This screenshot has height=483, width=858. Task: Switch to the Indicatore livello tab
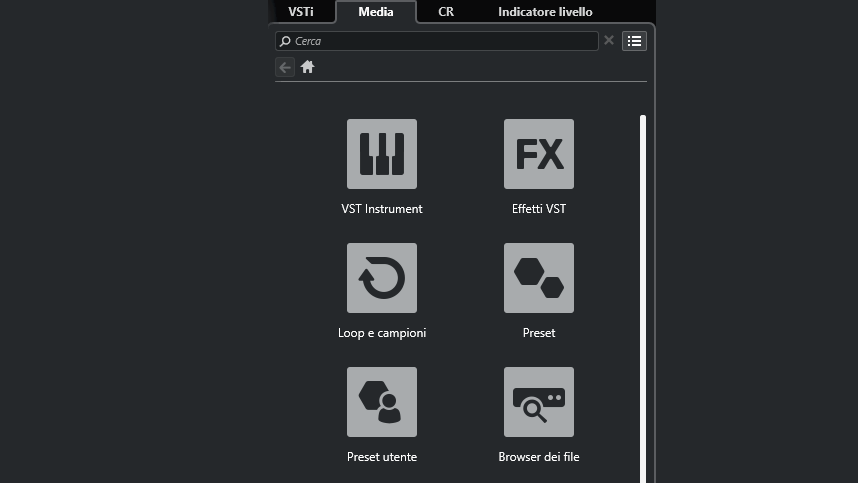[545, 12]
